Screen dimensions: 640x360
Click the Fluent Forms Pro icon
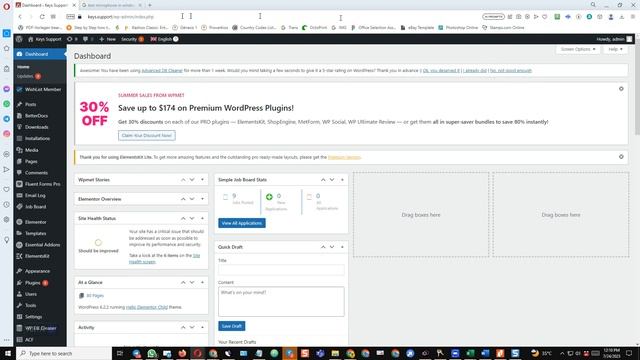[x=19, y=184]
